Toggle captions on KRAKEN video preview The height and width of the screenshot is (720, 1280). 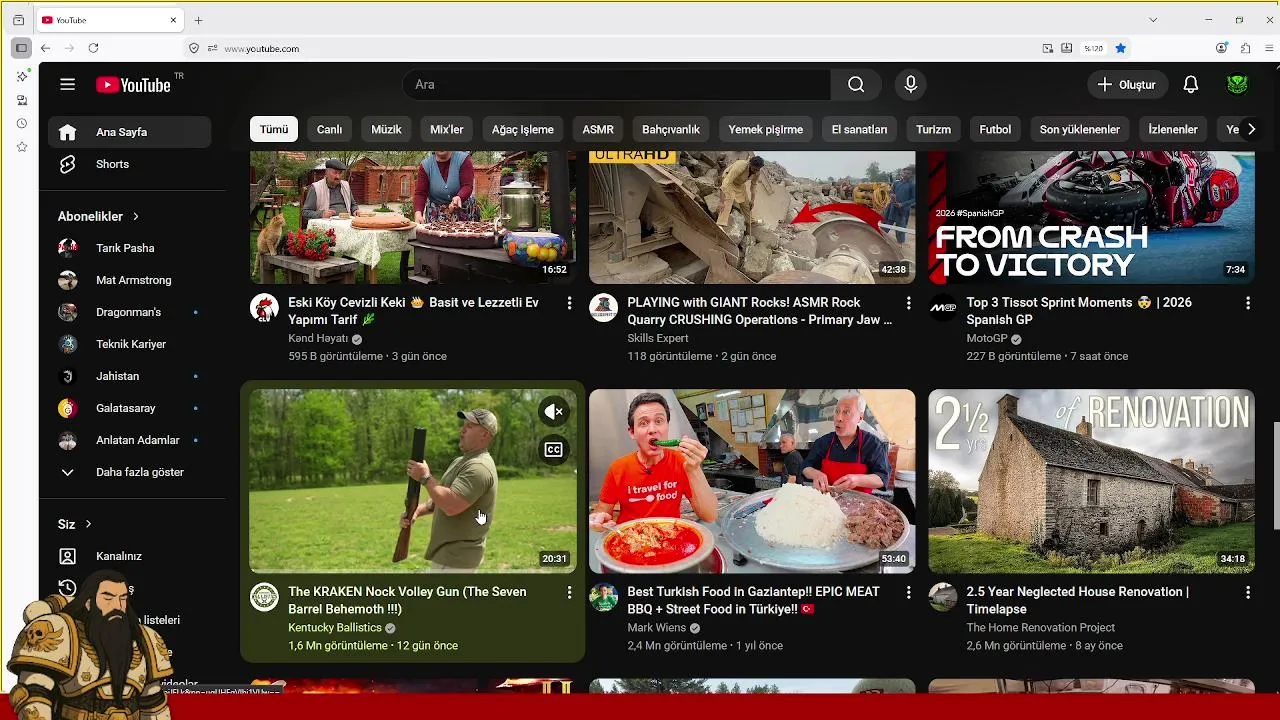click(x=553, y=450)
